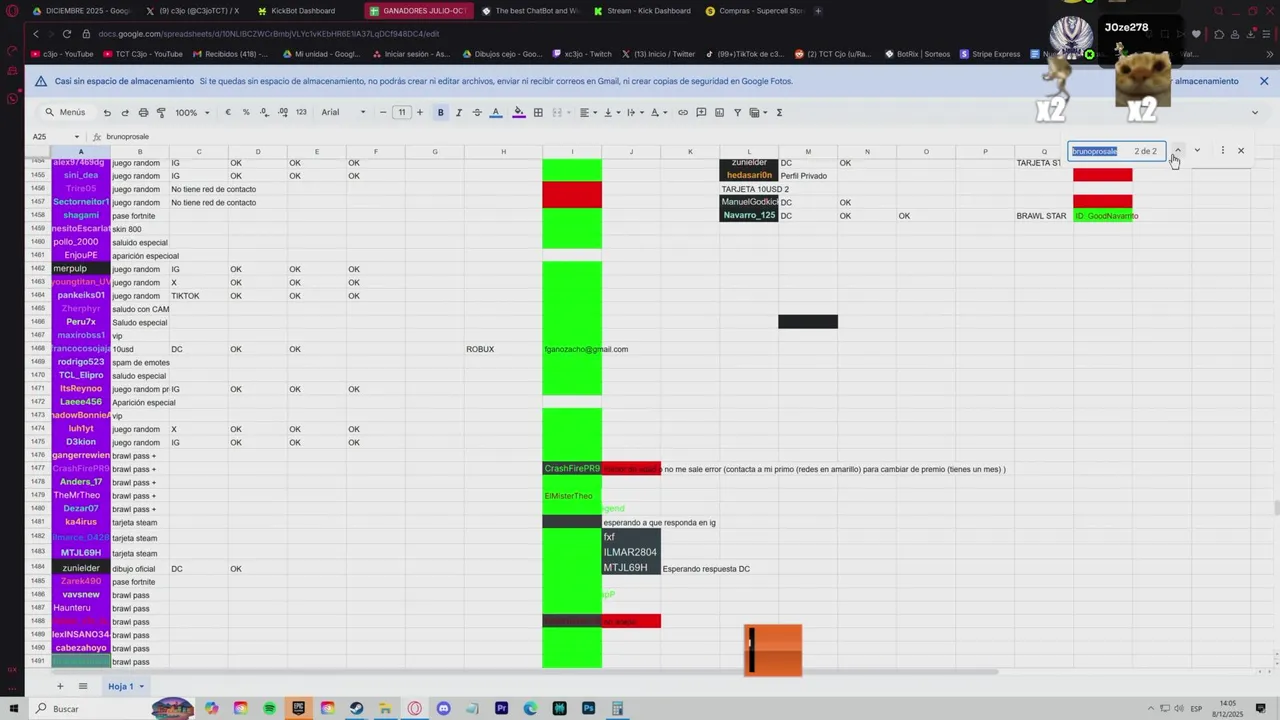1280x720 pixels.
Task: Select the Paint format roller tool
Action: coord(161,113)
